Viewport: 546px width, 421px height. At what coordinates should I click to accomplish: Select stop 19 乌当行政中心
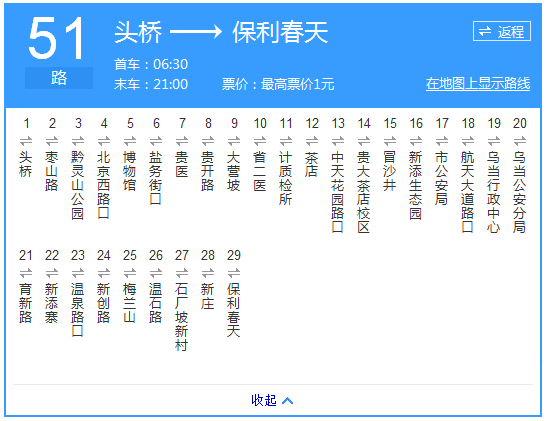[x=494, y=192]
